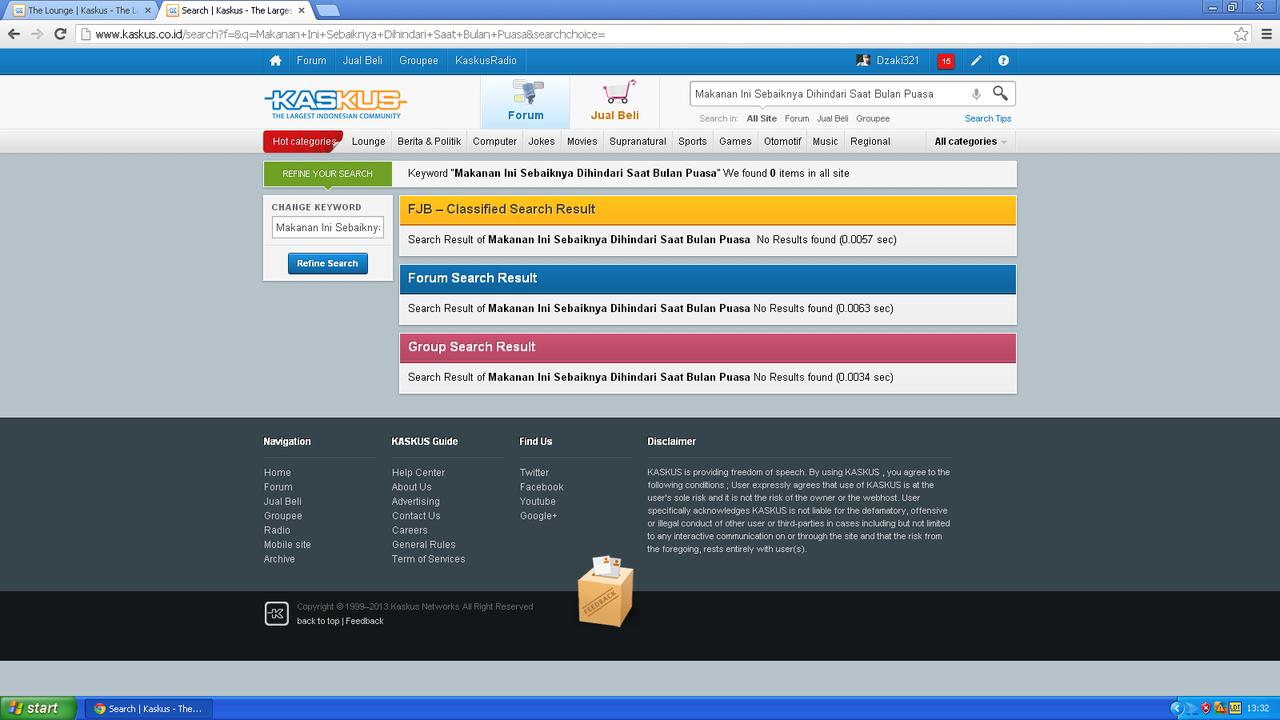The width and height of the screenshot is (1280, 720).
Task: Expand the All categories dropdown
Action: (971, 141)
